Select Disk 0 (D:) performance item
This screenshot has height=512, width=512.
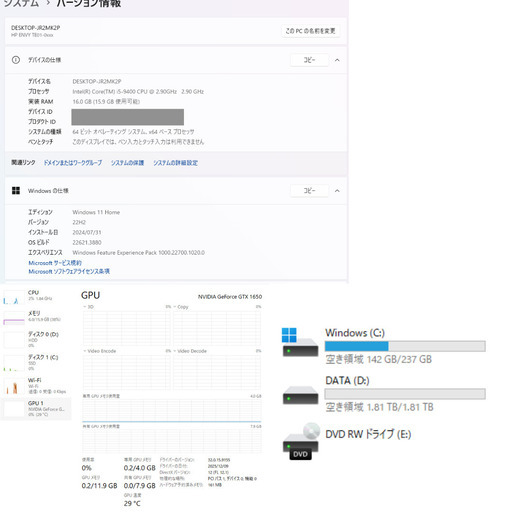36,339
